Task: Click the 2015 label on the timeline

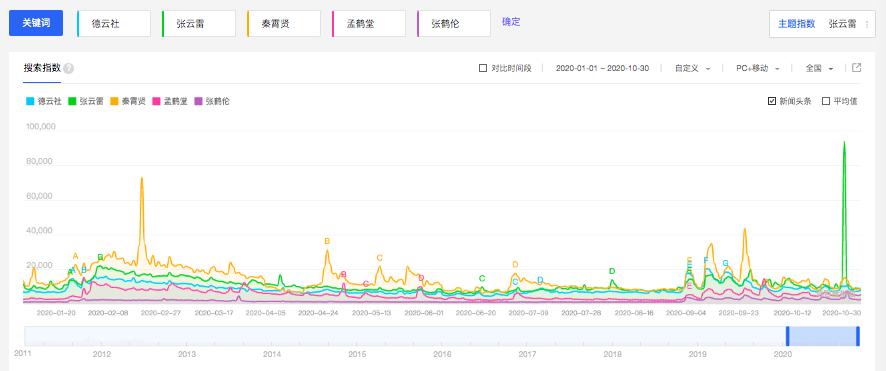Action: pos(357,355)
